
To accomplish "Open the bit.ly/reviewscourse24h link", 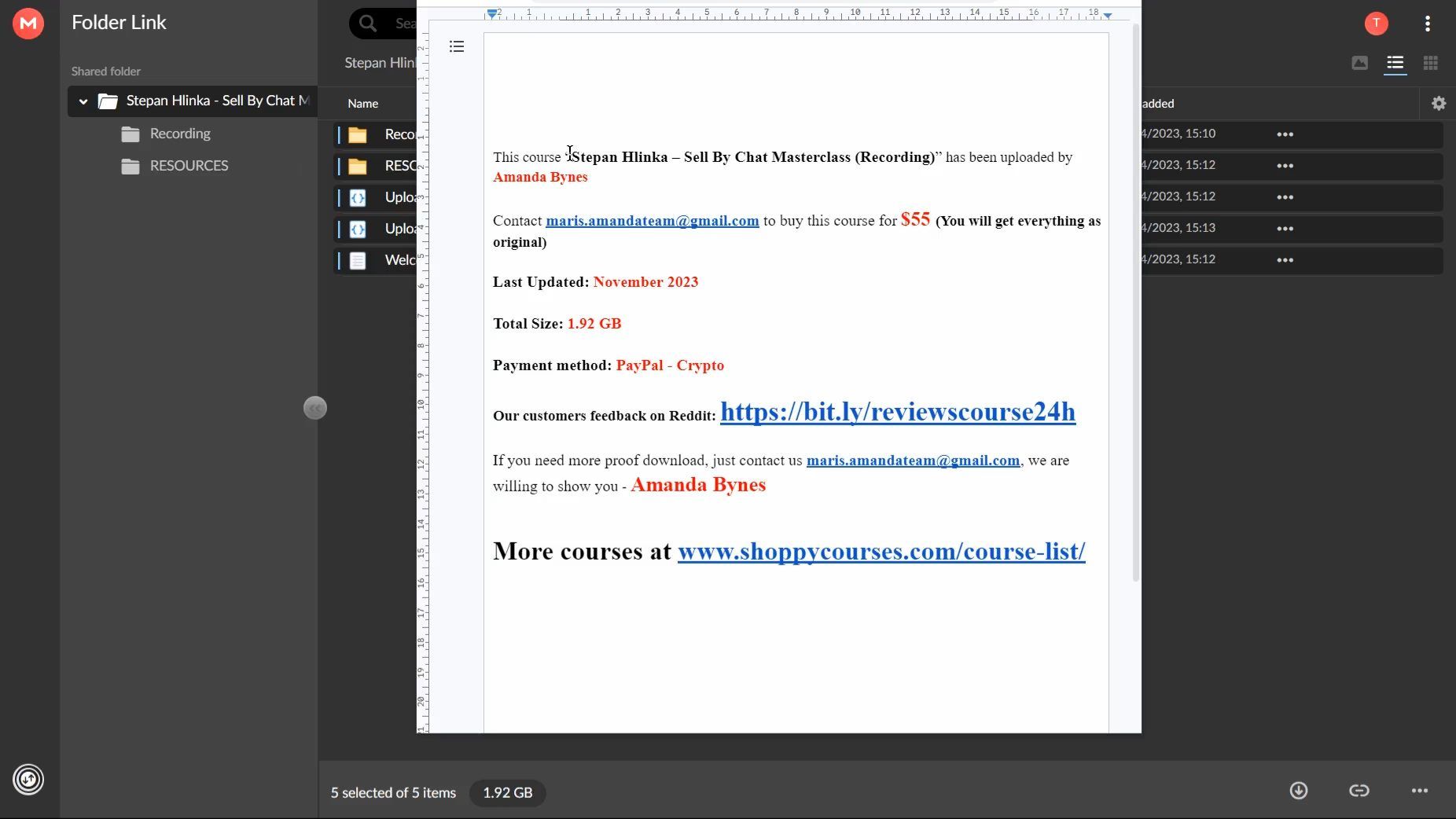I will pyautogui.click(x=897, y=412).
